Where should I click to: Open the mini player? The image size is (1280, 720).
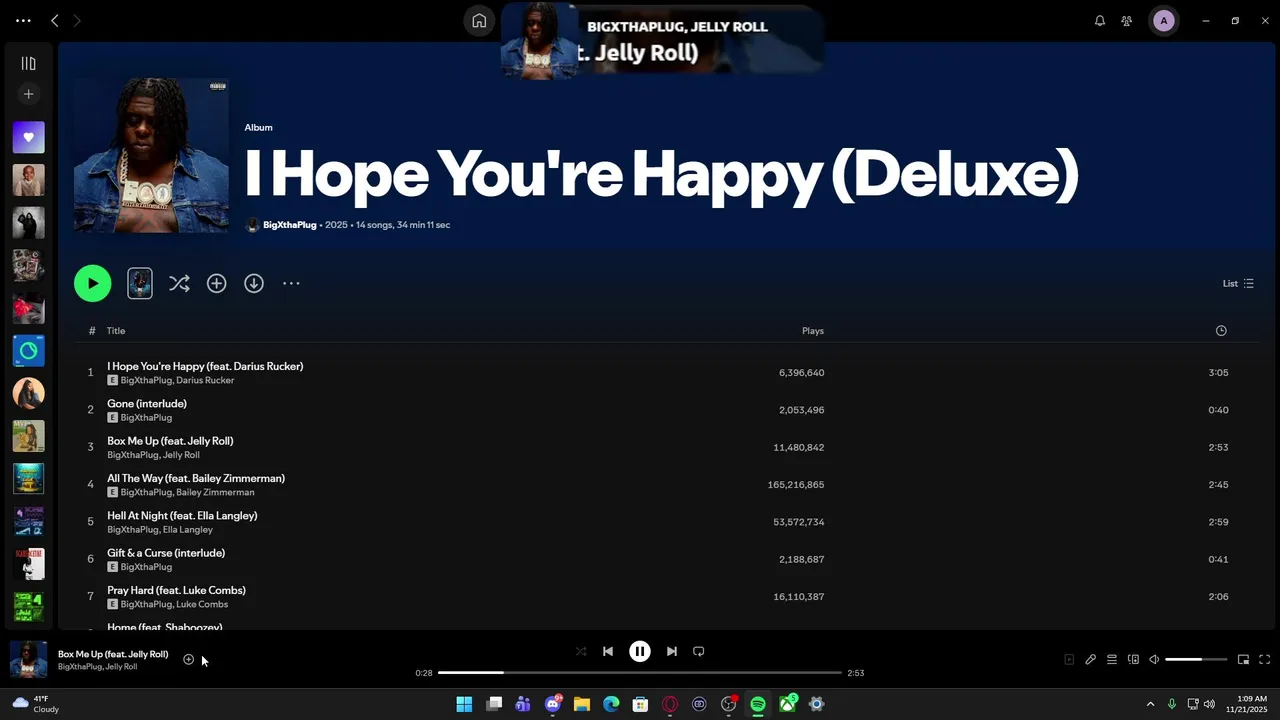(x=1243, y=659)
